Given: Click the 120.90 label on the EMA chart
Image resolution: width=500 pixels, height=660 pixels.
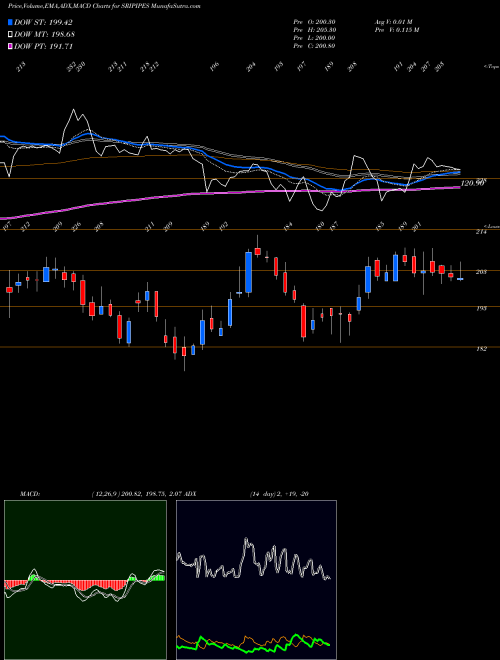Looking at the screenshot, I should 472,183.
